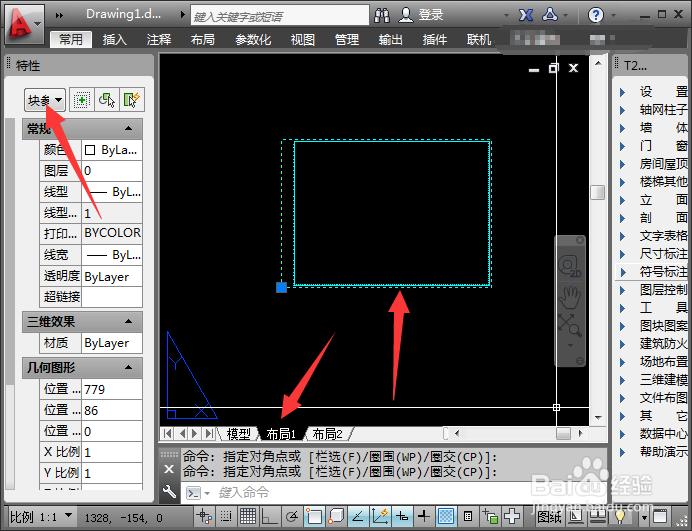Jump to last layout tab arrow

209,433
